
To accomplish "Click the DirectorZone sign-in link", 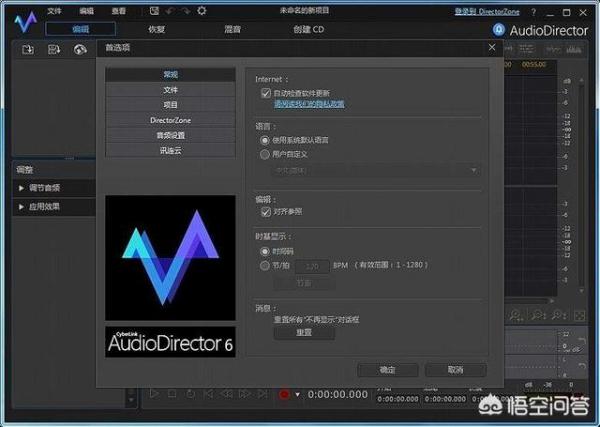I will tap(487, 12).
